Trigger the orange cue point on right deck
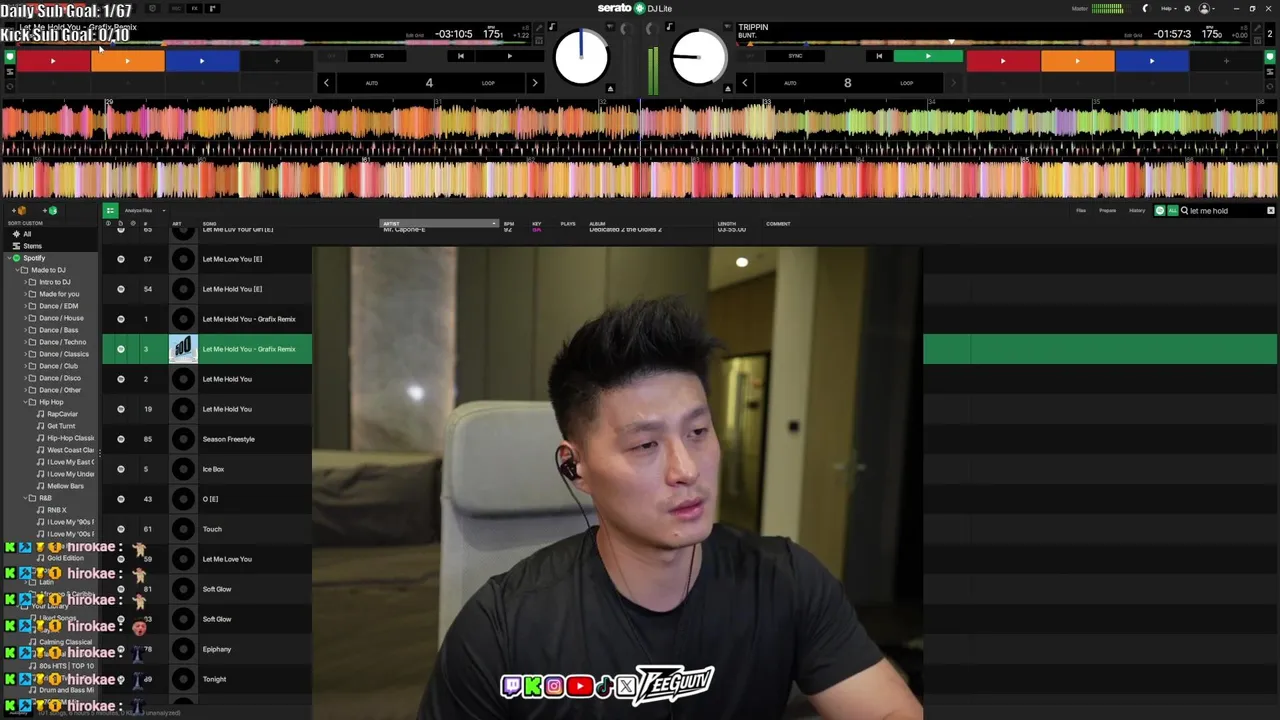This screenshot has width=1280, height=720. (x=1077, y=61)
